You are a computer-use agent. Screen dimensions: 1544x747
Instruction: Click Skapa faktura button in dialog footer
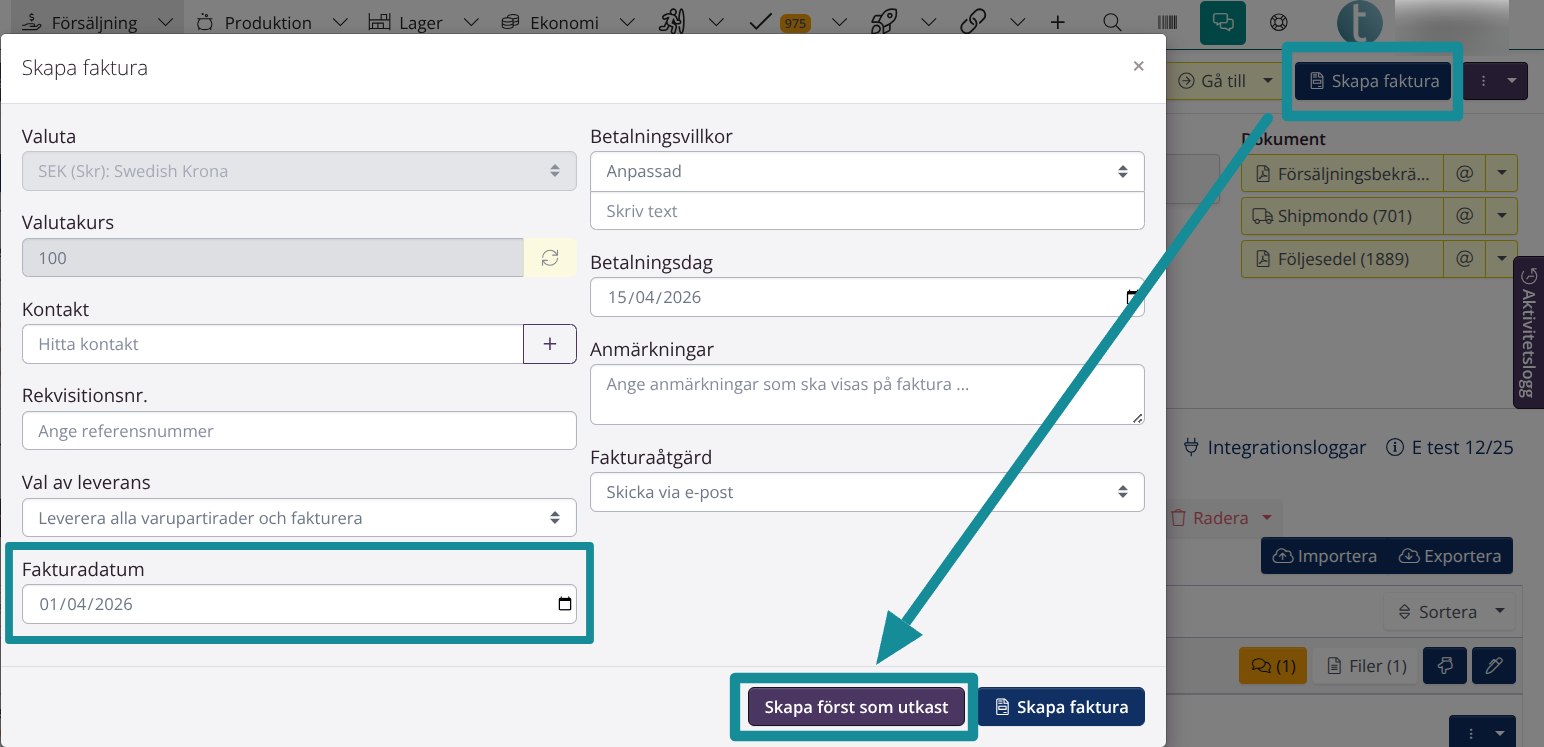1061,707
